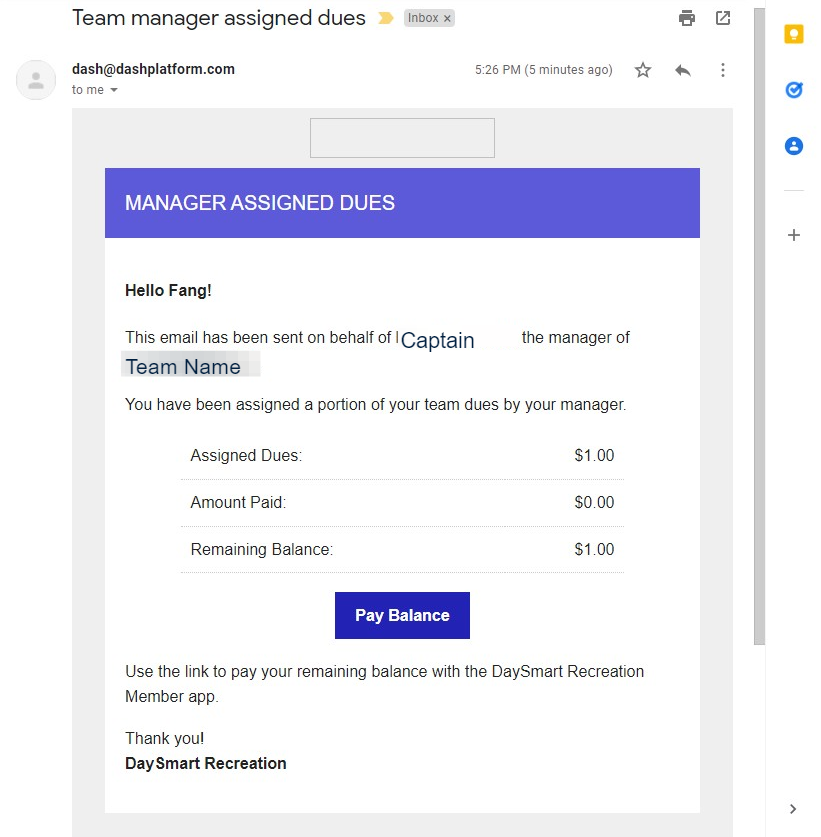This screenshot has width=821, height=837.
Task: Star this email message
Action: (643, 70)
